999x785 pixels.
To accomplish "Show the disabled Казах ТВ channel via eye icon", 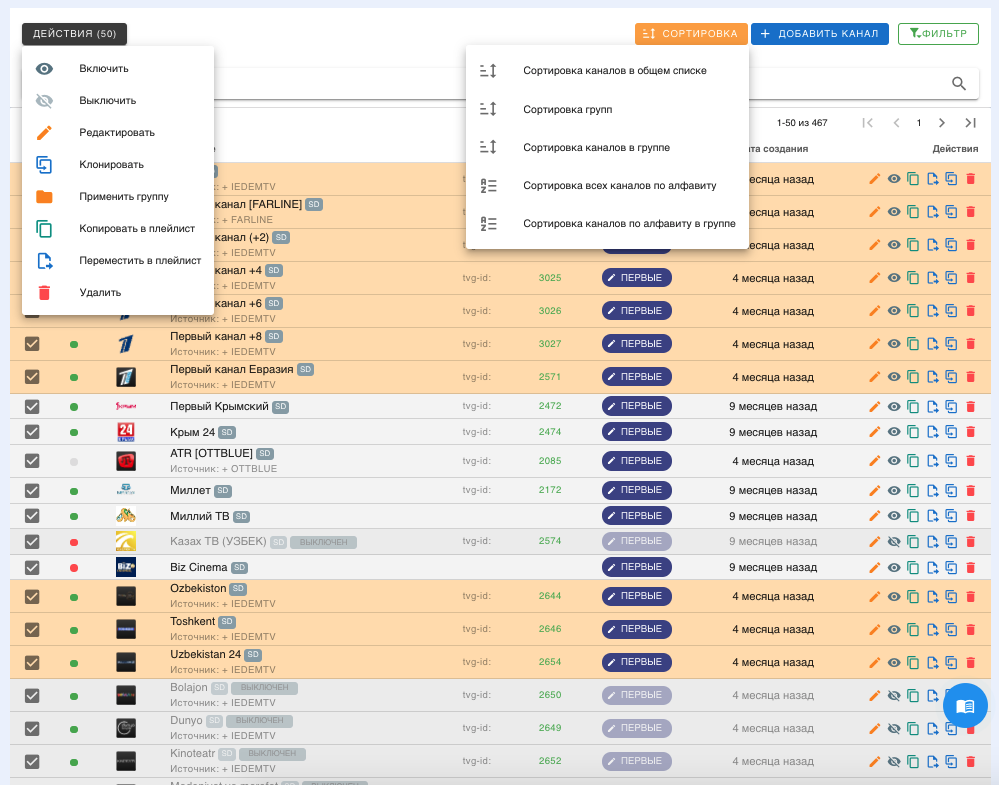I will pos(894,542).
